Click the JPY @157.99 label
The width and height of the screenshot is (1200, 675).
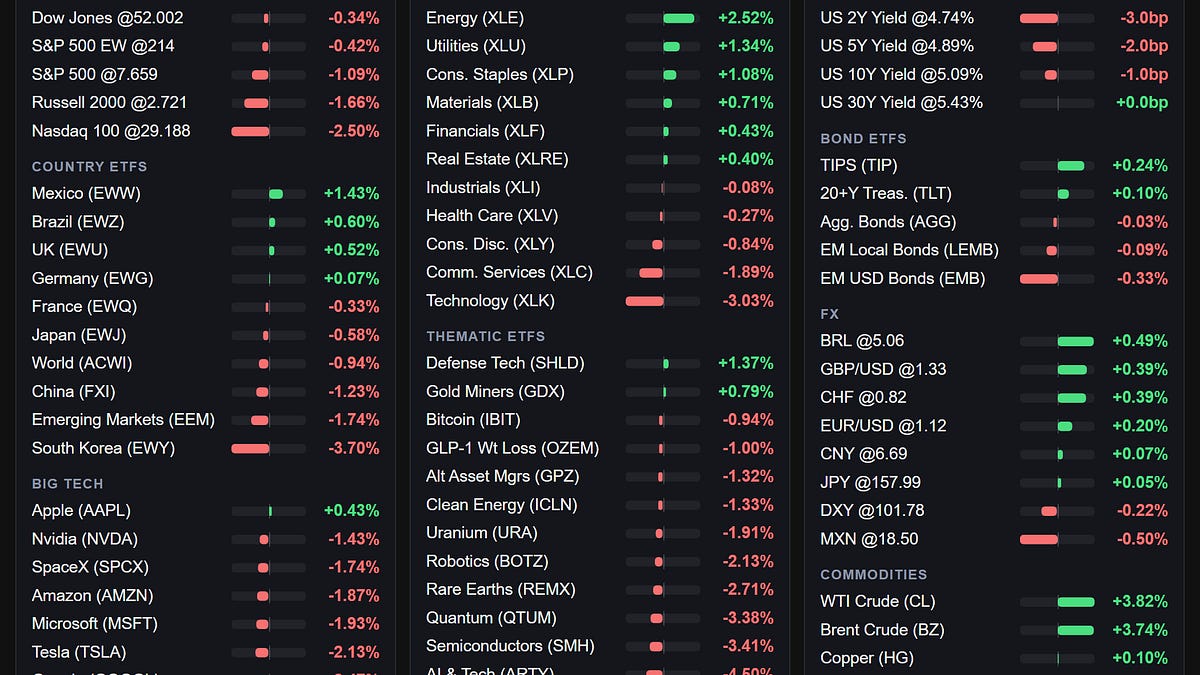[870, 482]
